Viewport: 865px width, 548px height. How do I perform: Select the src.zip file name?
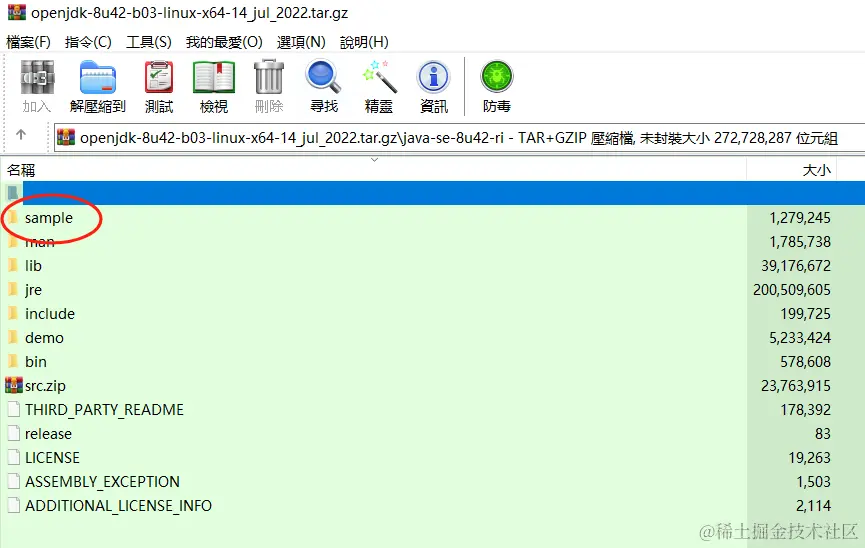pos(45,386)
